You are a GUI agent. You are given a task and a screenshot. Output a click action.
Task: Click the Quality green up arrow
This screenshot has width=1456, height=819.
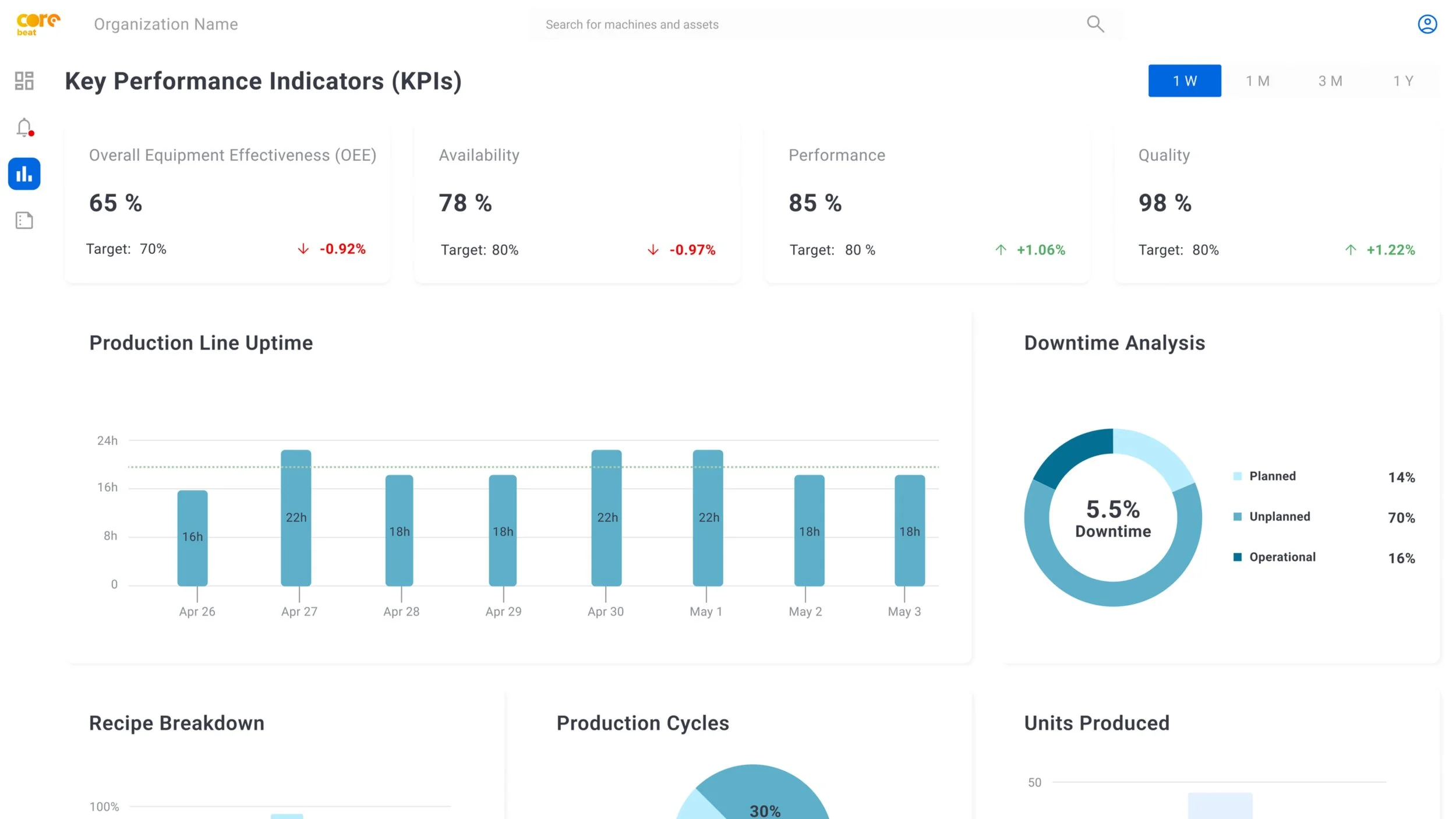[x=1351, y=250]
